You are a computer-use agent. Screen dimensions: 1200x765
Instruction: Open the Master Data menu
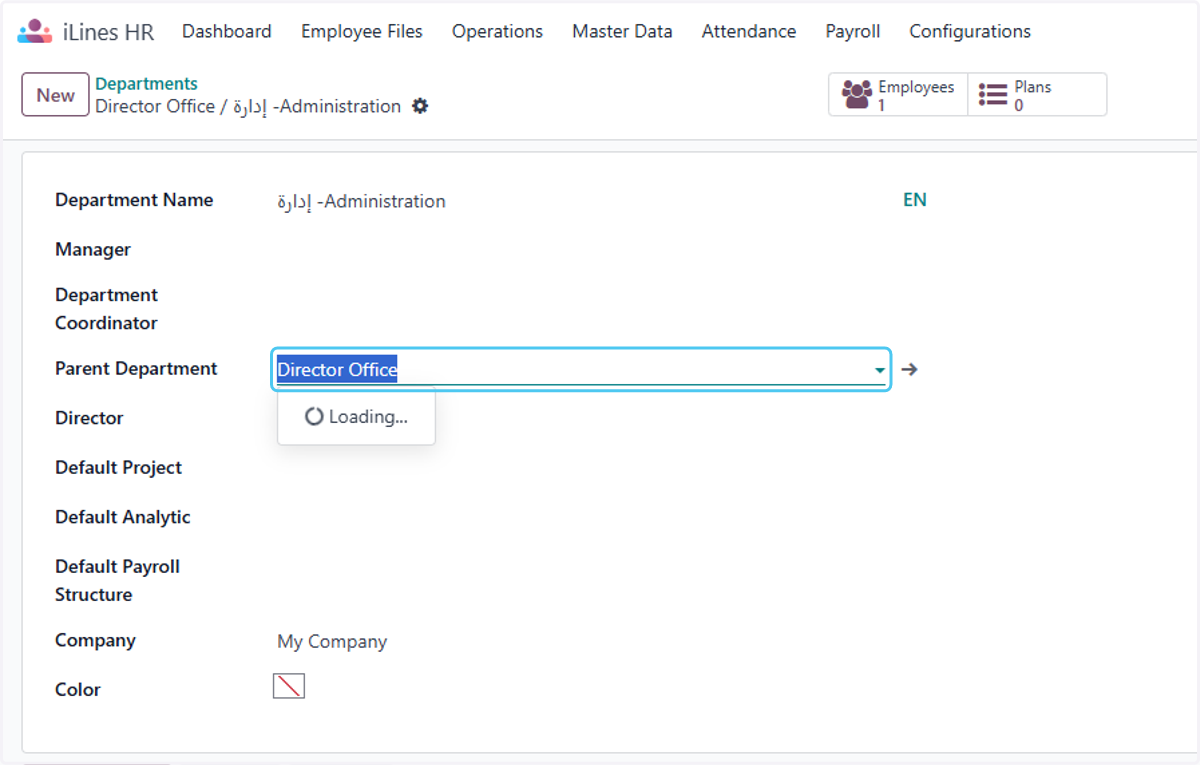(622, 31)
